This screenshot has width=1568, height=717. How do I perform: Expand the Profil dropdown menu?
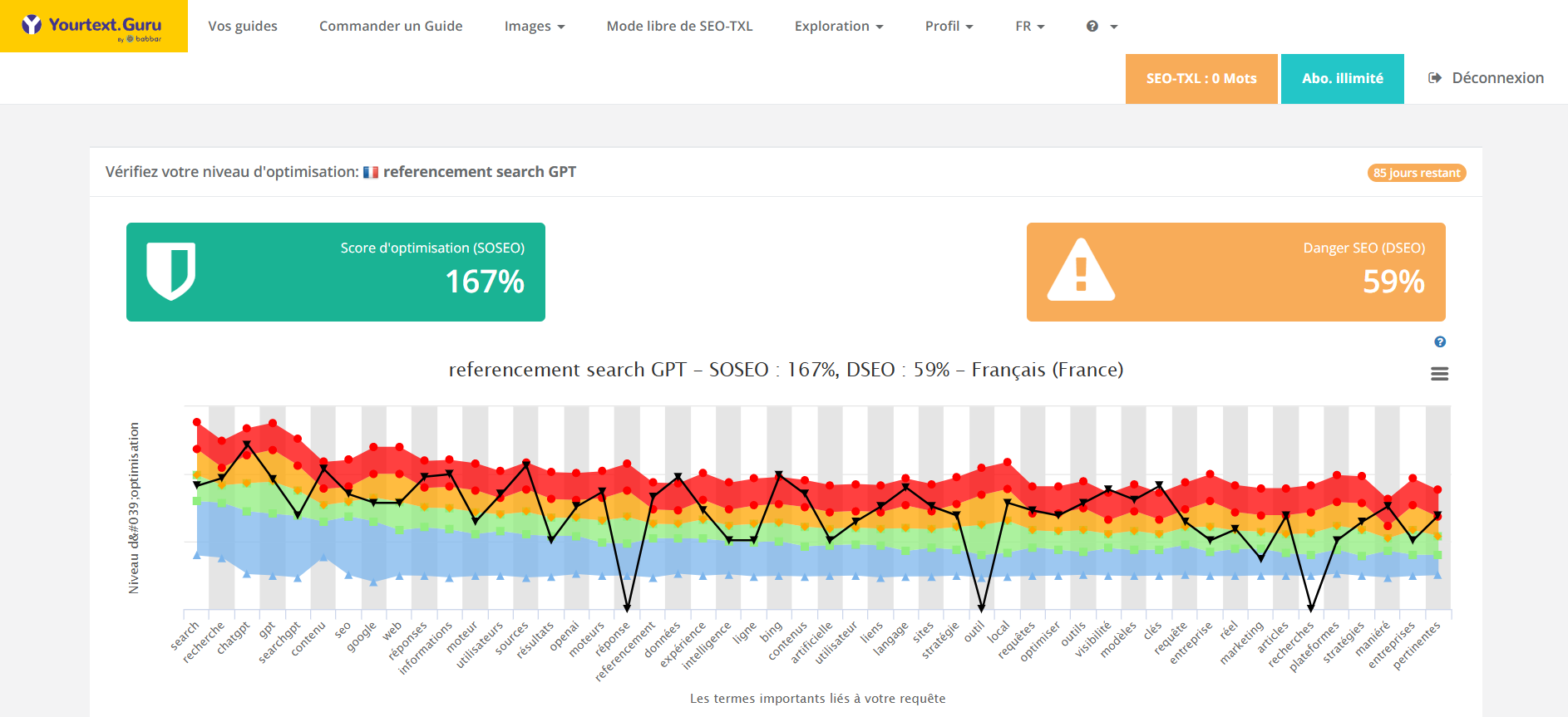(948, 27)
